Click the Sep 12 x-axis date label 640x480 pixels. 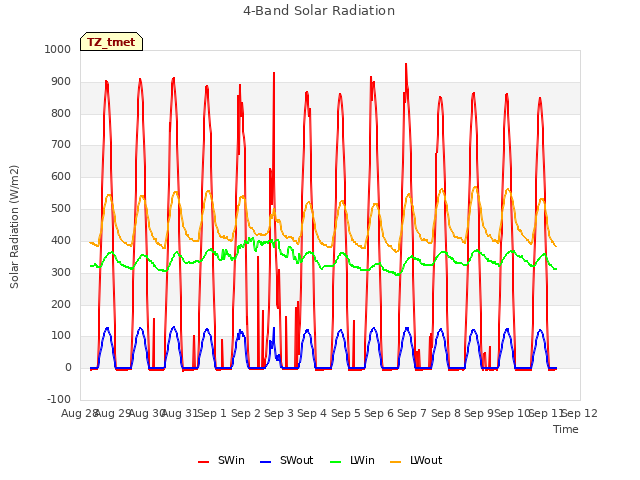click(x=580, y=413)
